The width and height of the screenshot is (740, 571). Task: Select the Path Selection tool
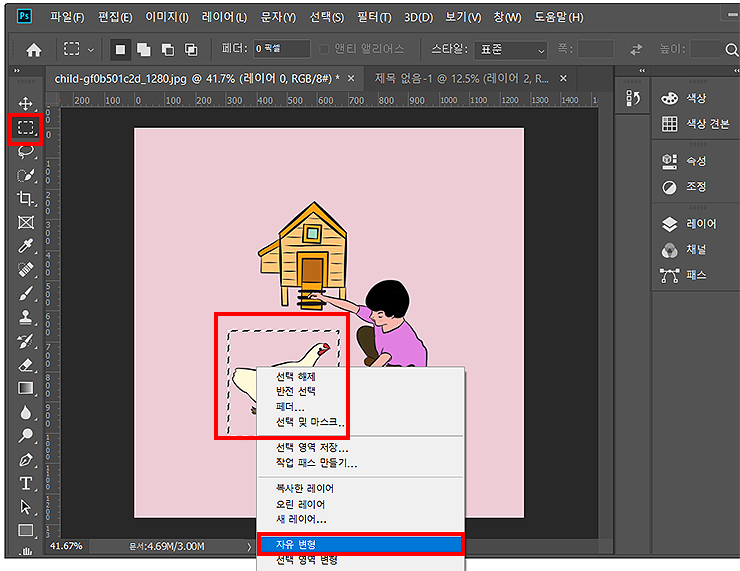click(25, 507)
